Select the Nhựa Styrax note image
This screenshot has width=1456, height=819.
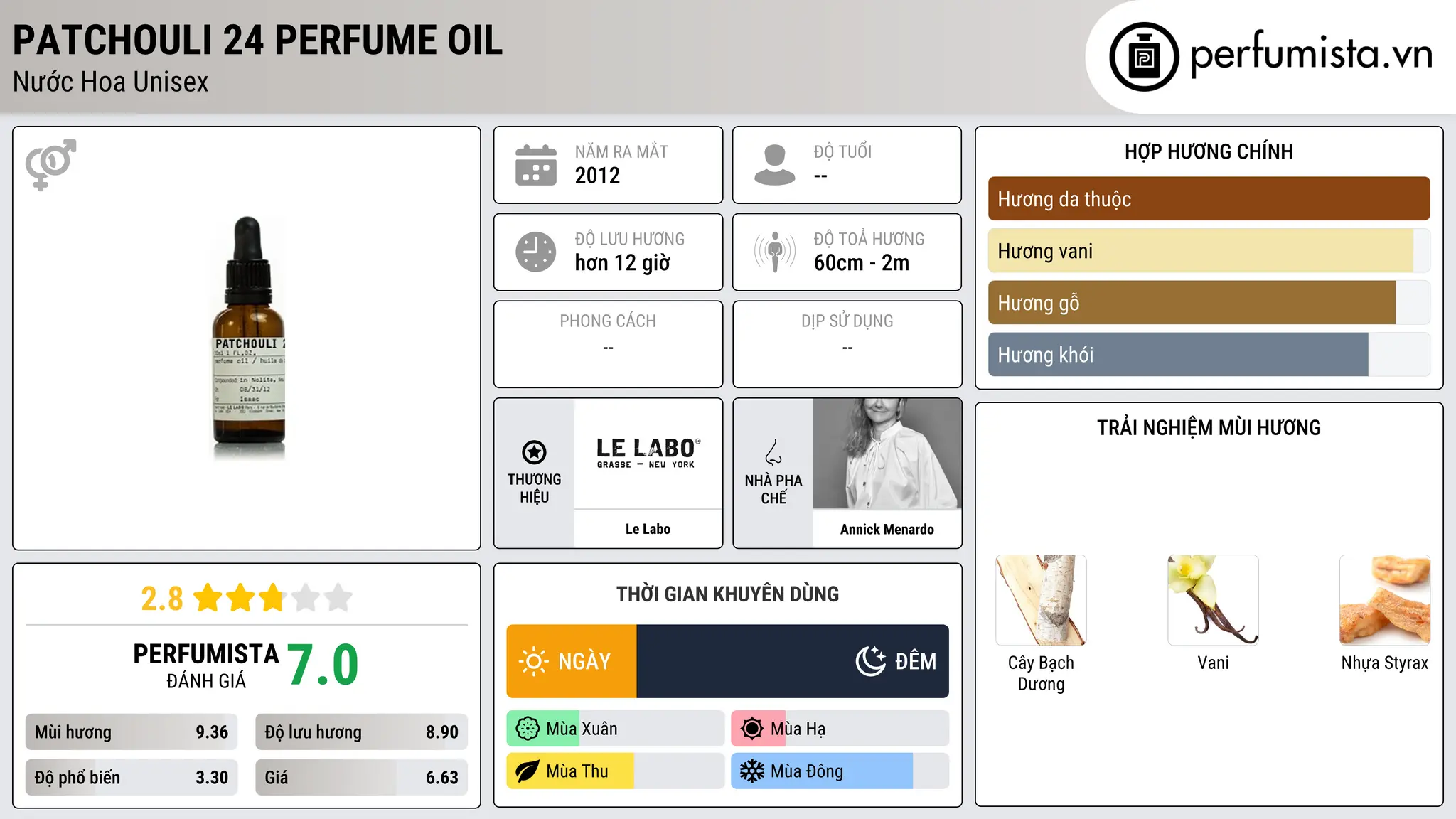[x=1385, y=600]
